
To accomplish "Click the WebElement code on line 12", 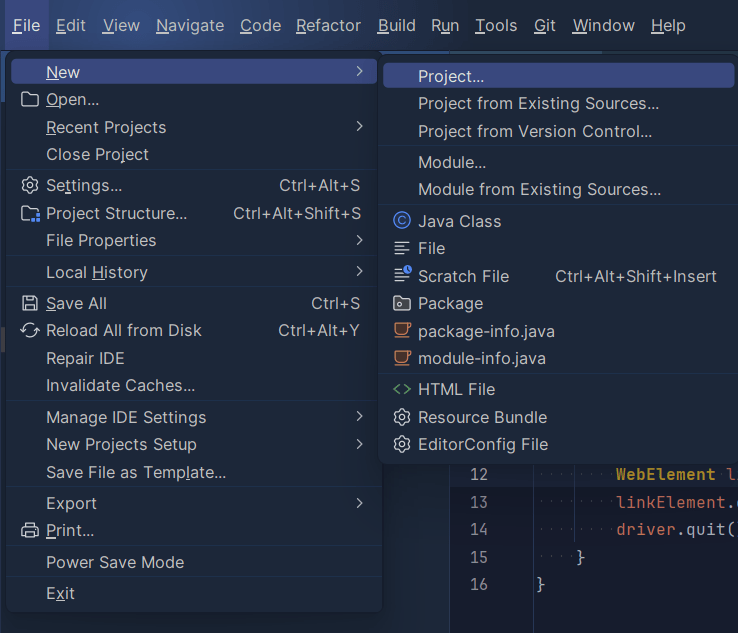I will [666, 474].
